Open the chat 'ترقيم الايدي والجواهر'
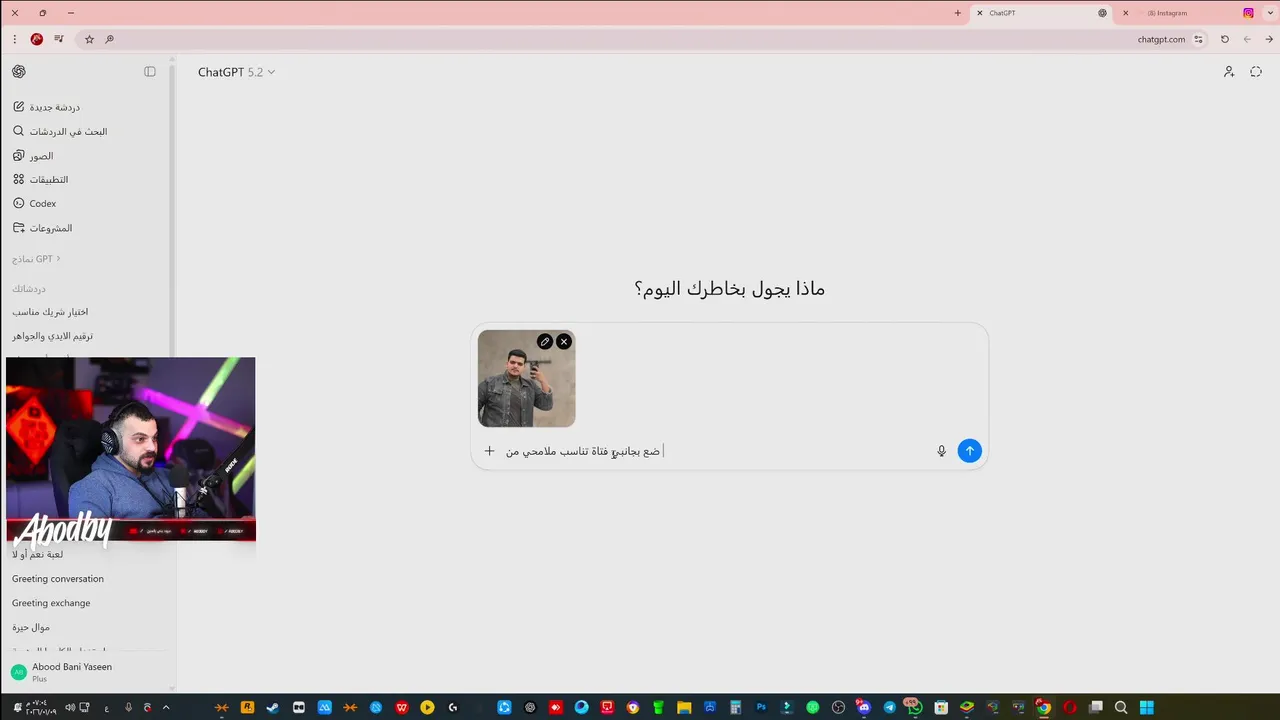This screenshot has height=720, width=1280. 53,336
